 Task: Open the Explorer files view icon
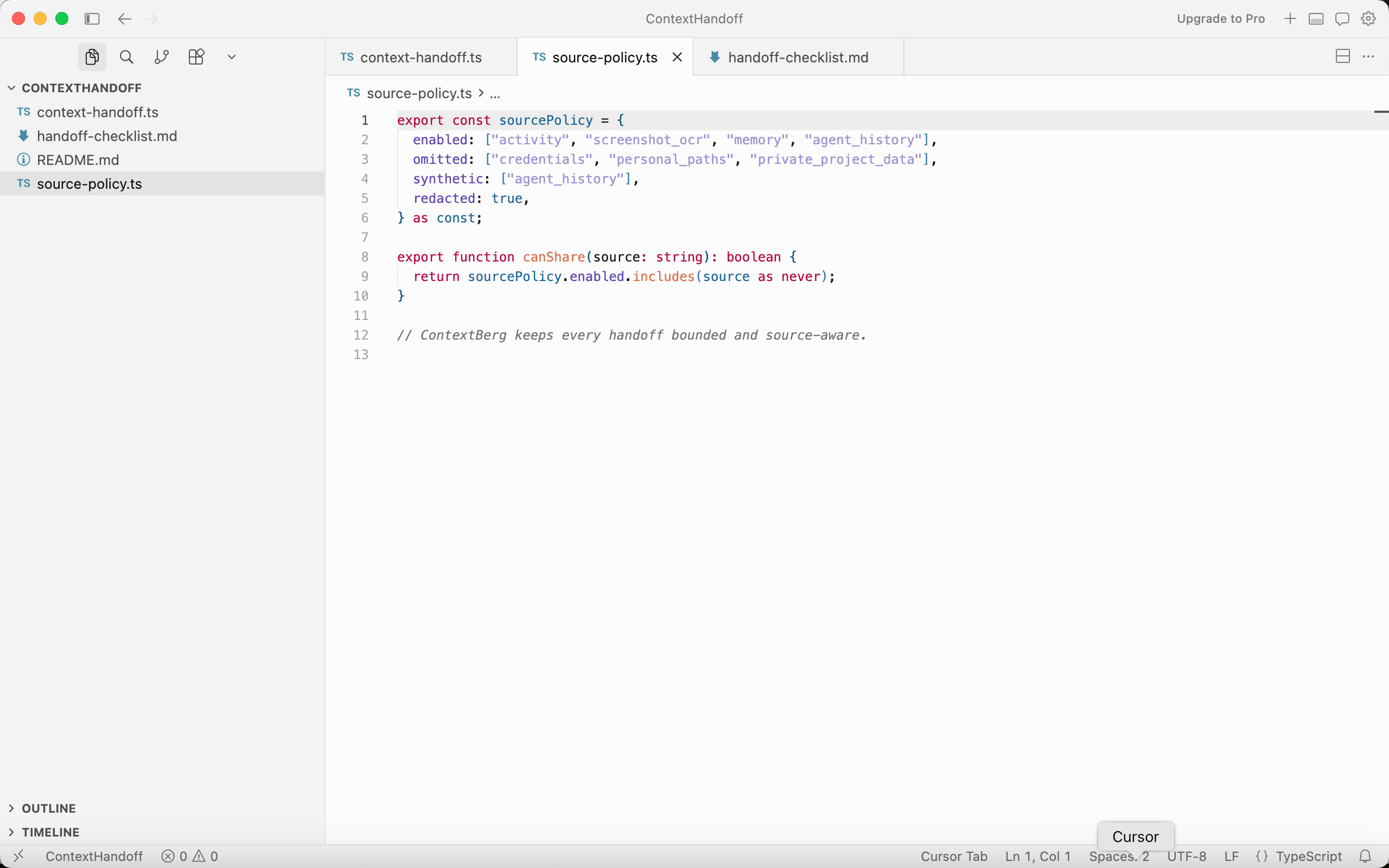(92, 57)
